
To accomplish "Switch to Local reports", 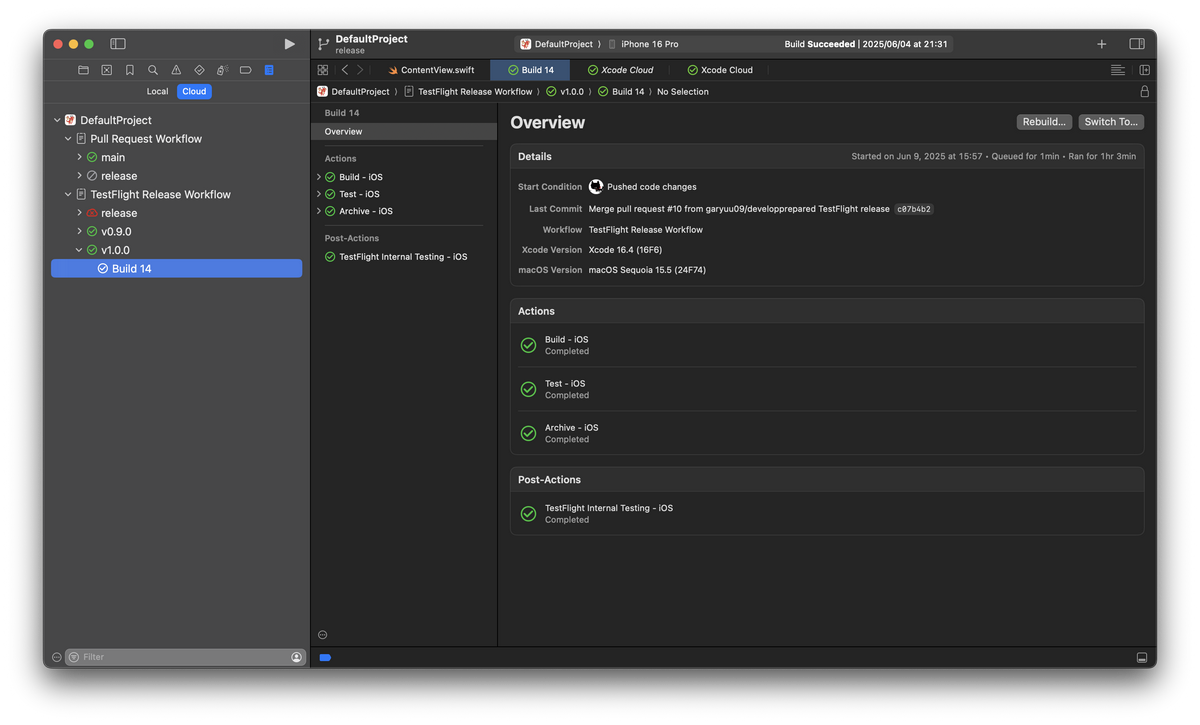I will pyautogui.click(x=158, y=91).
